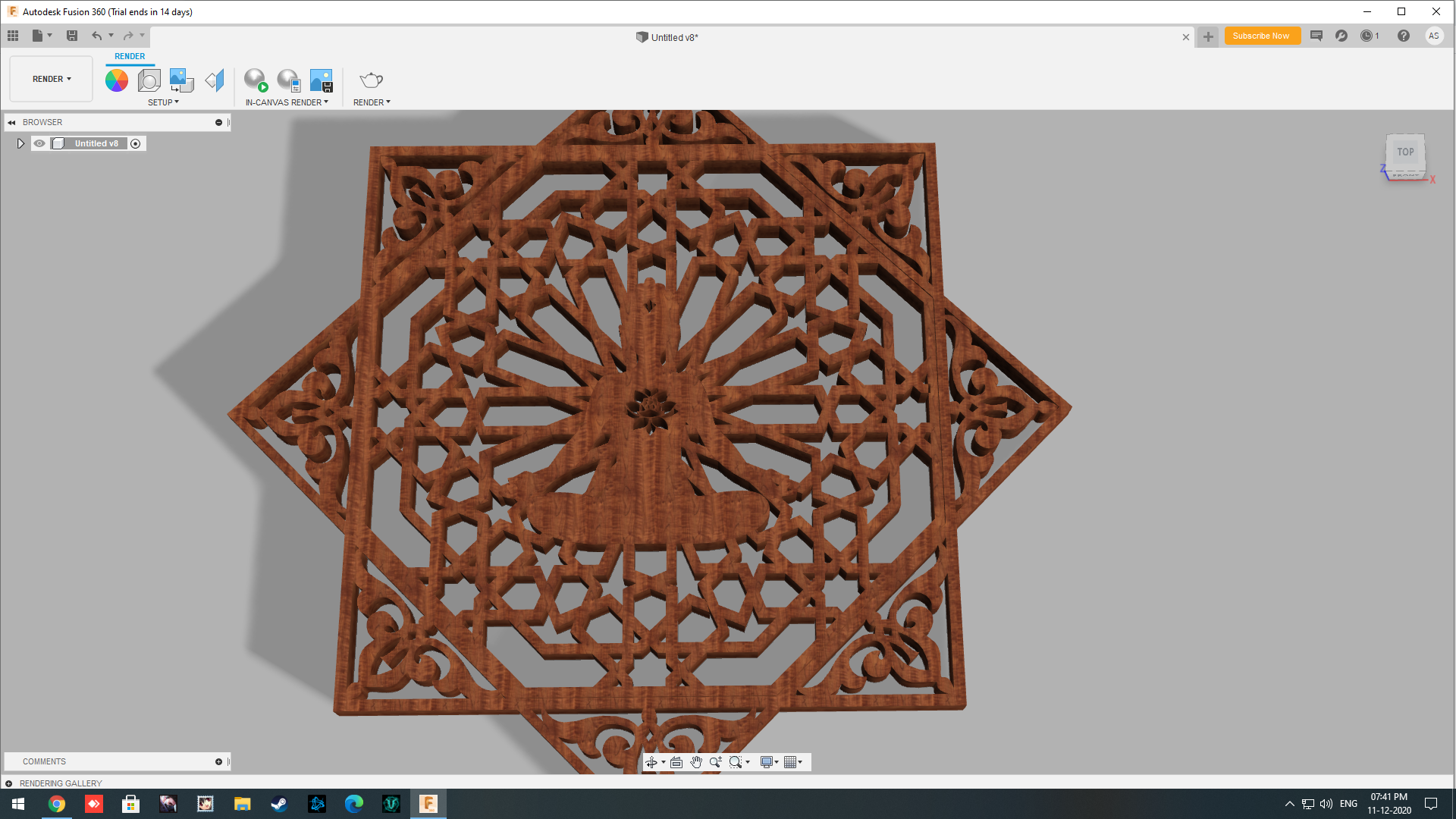Open the IN-CANVAS RENDER dropdown
The height and width of the screenshot is (819, 1456).
(x=287, y=102)
